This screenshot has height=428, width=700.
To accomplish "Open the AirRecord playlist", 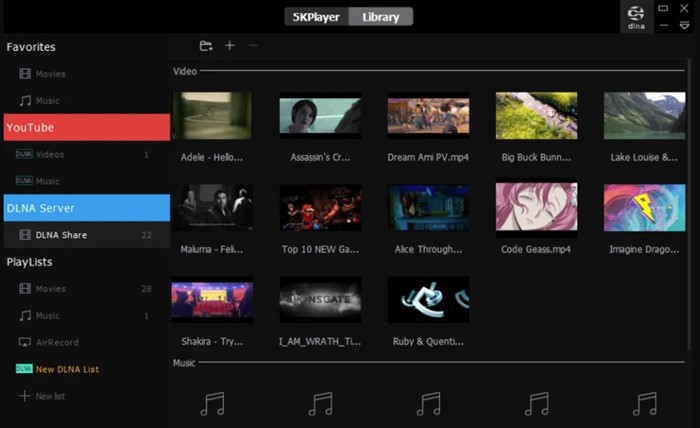I will [87, 342].
